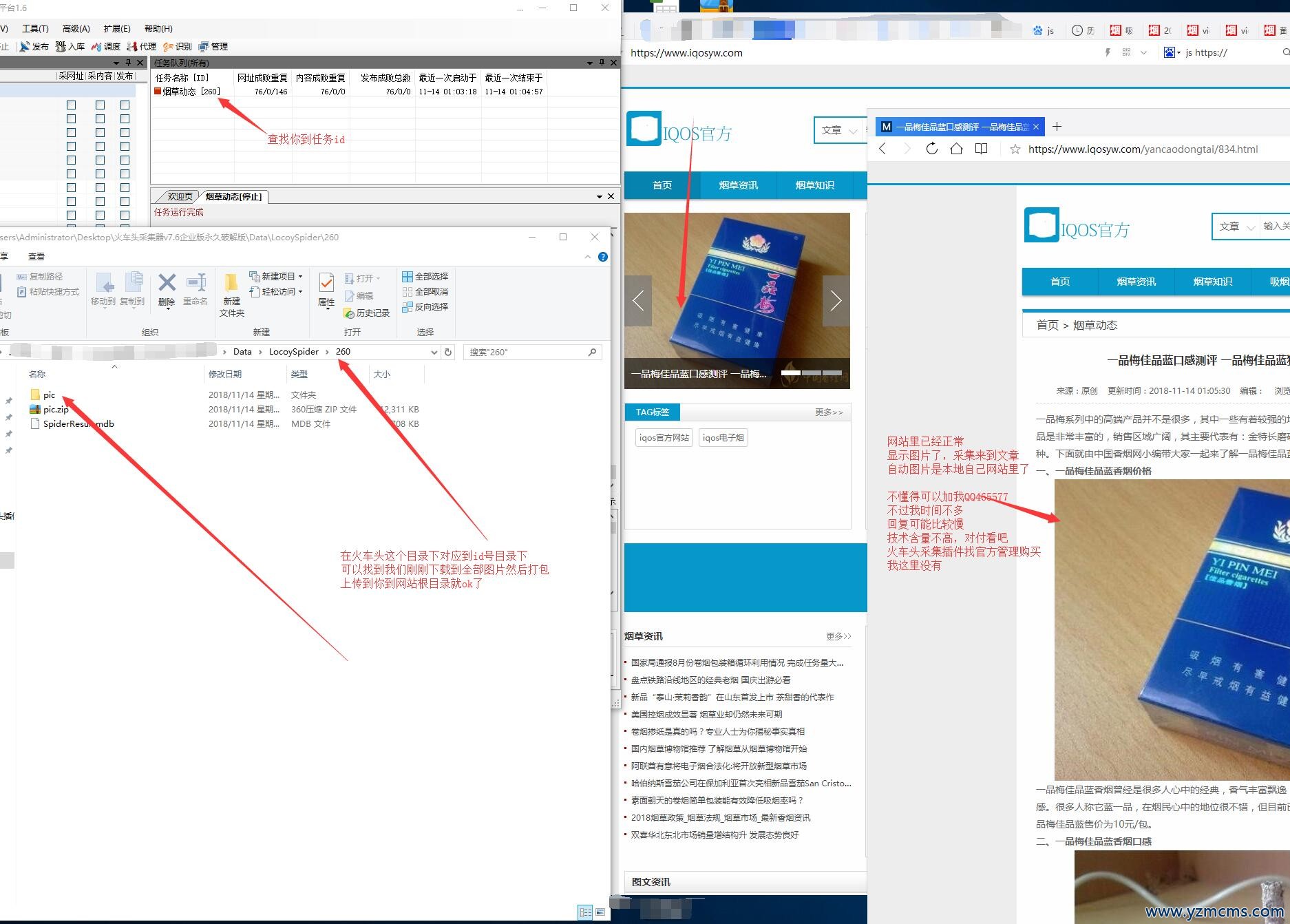Screen dimensions: 1290x924
Task: Tick the first 采网址 checkbox row
Action: point(71,105)
